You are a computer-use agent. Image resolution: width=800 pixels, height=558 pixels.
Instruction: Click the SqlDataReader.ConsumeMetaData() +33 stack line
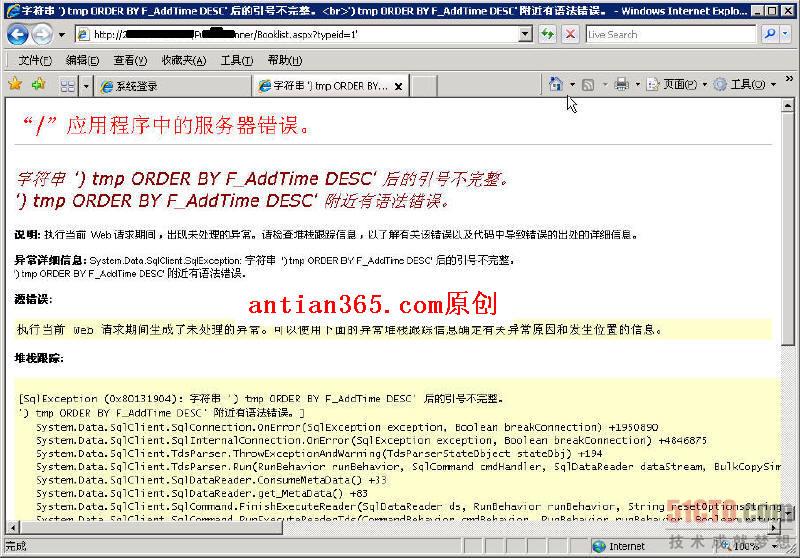click(x=211, y=480)
